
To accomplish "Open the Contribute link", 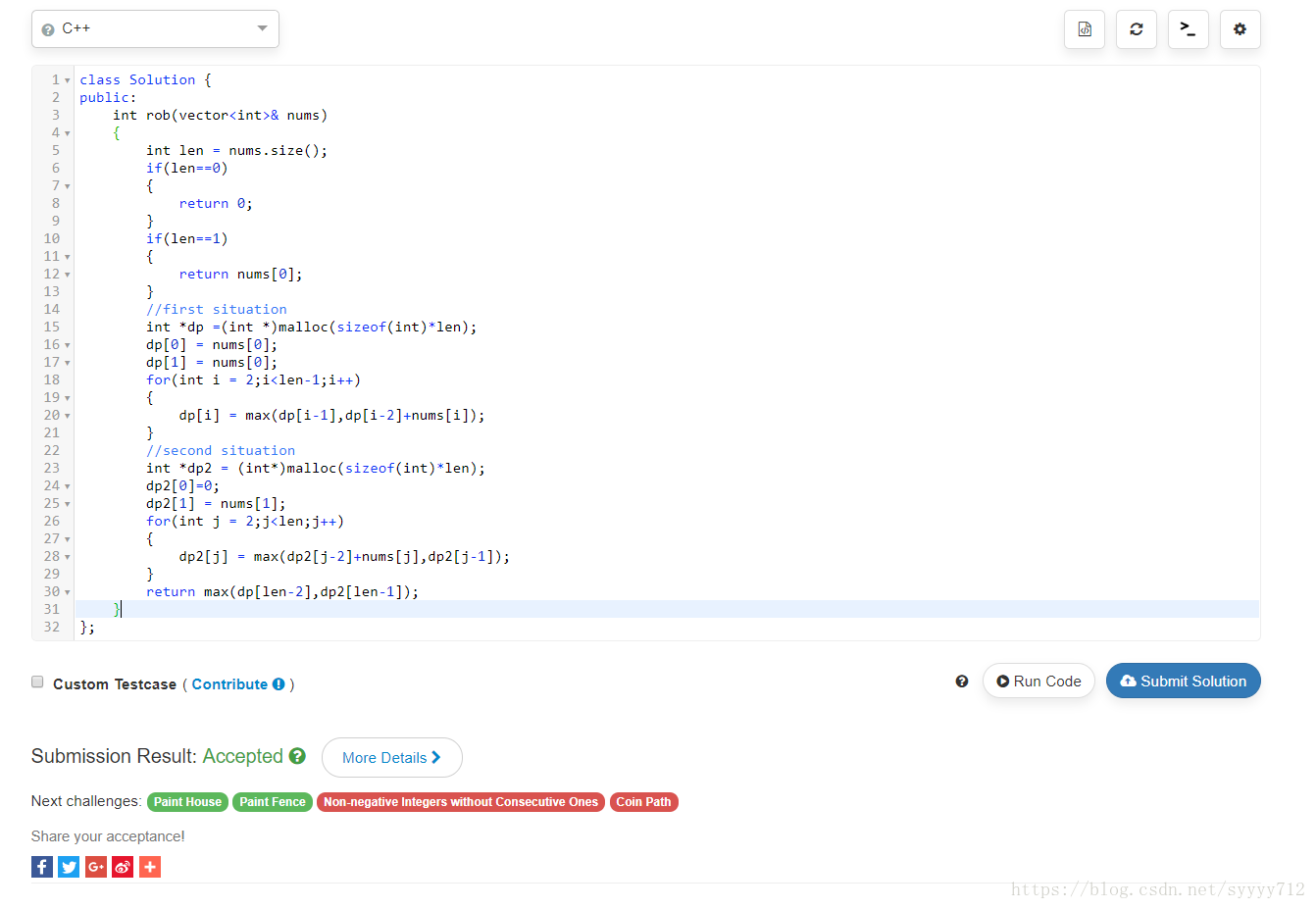I will [x=229, y=684].
